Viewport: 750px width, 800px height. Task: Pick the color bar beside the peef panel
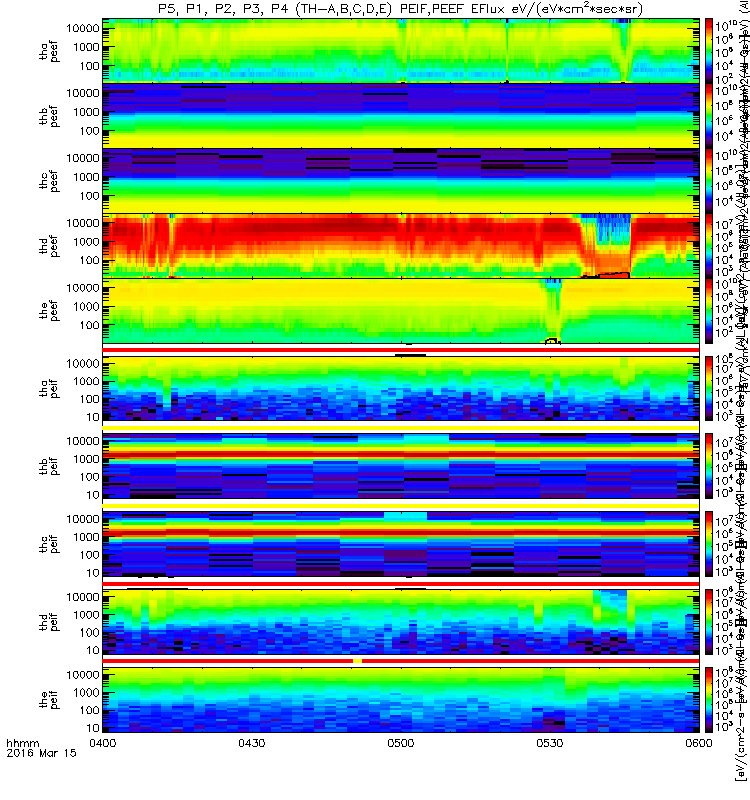click(709, 311)
